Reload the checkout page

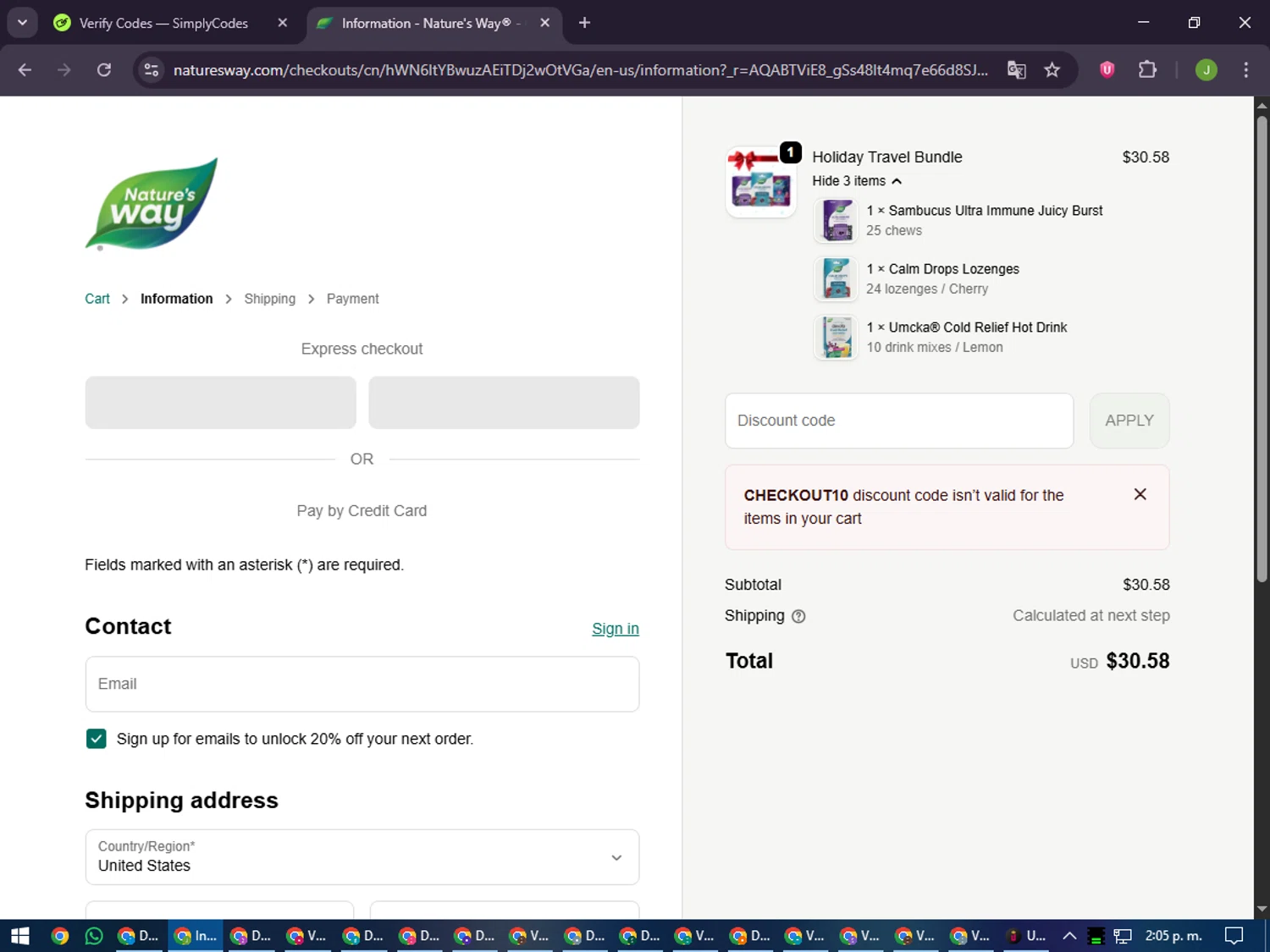point(104,69)
